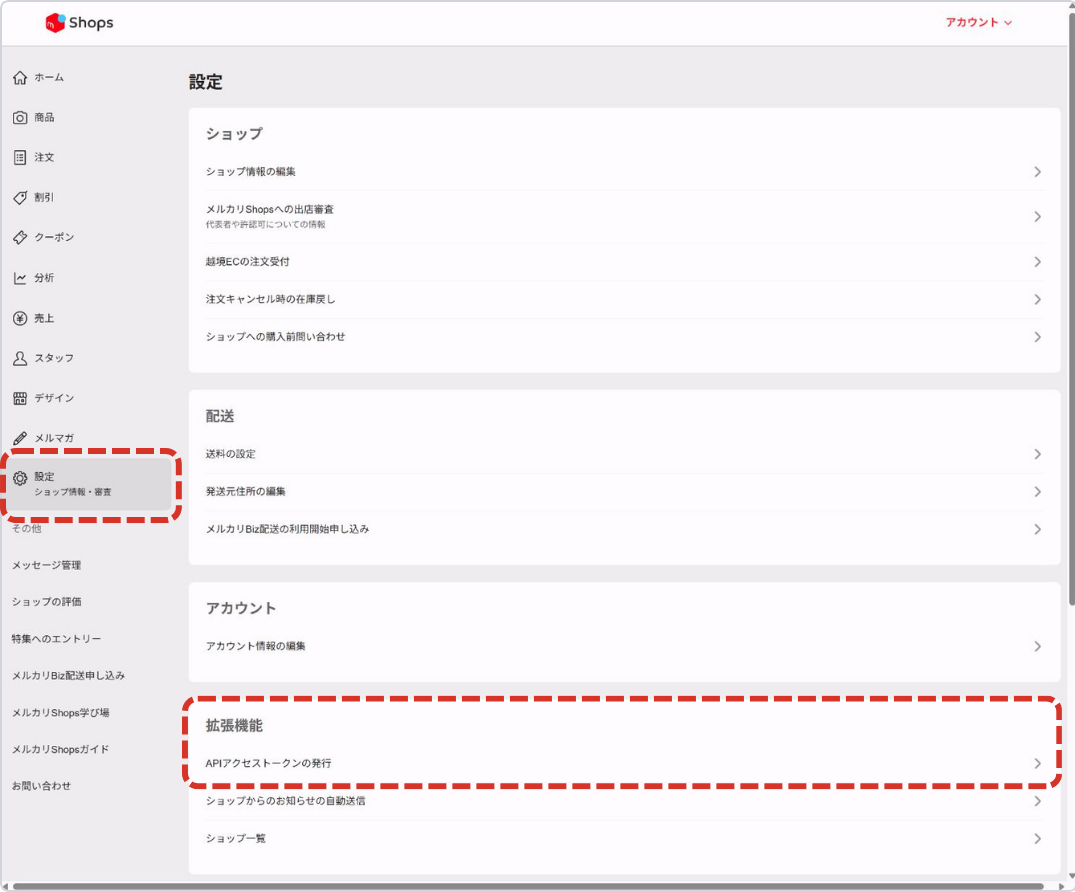This screenshot has height=892, width=1075.
Task: Click 発送元住所の編集 text
Action: (245, 492)
